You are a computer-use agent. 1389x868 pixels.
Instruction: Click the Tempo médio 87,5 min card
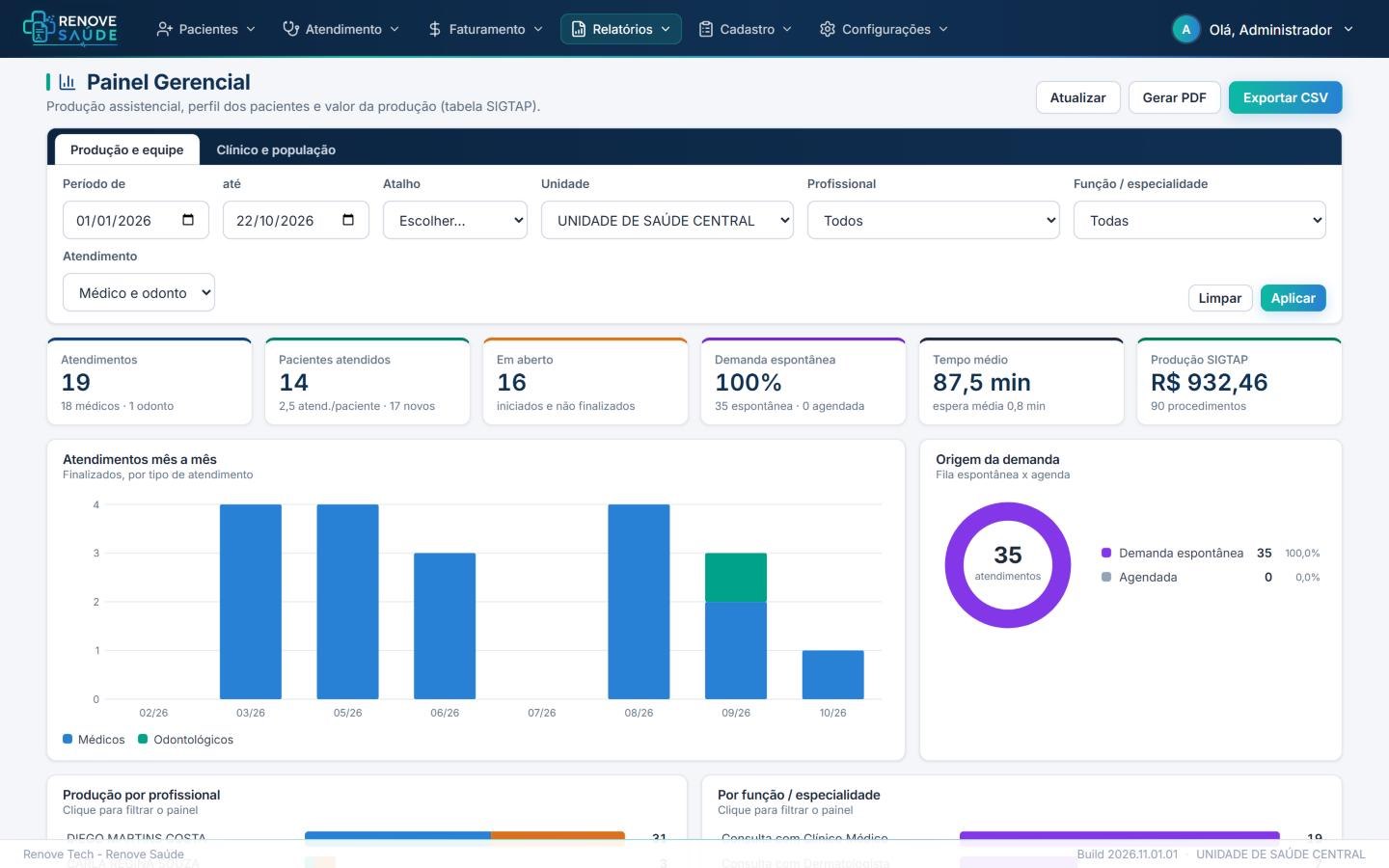[1021, 381]
